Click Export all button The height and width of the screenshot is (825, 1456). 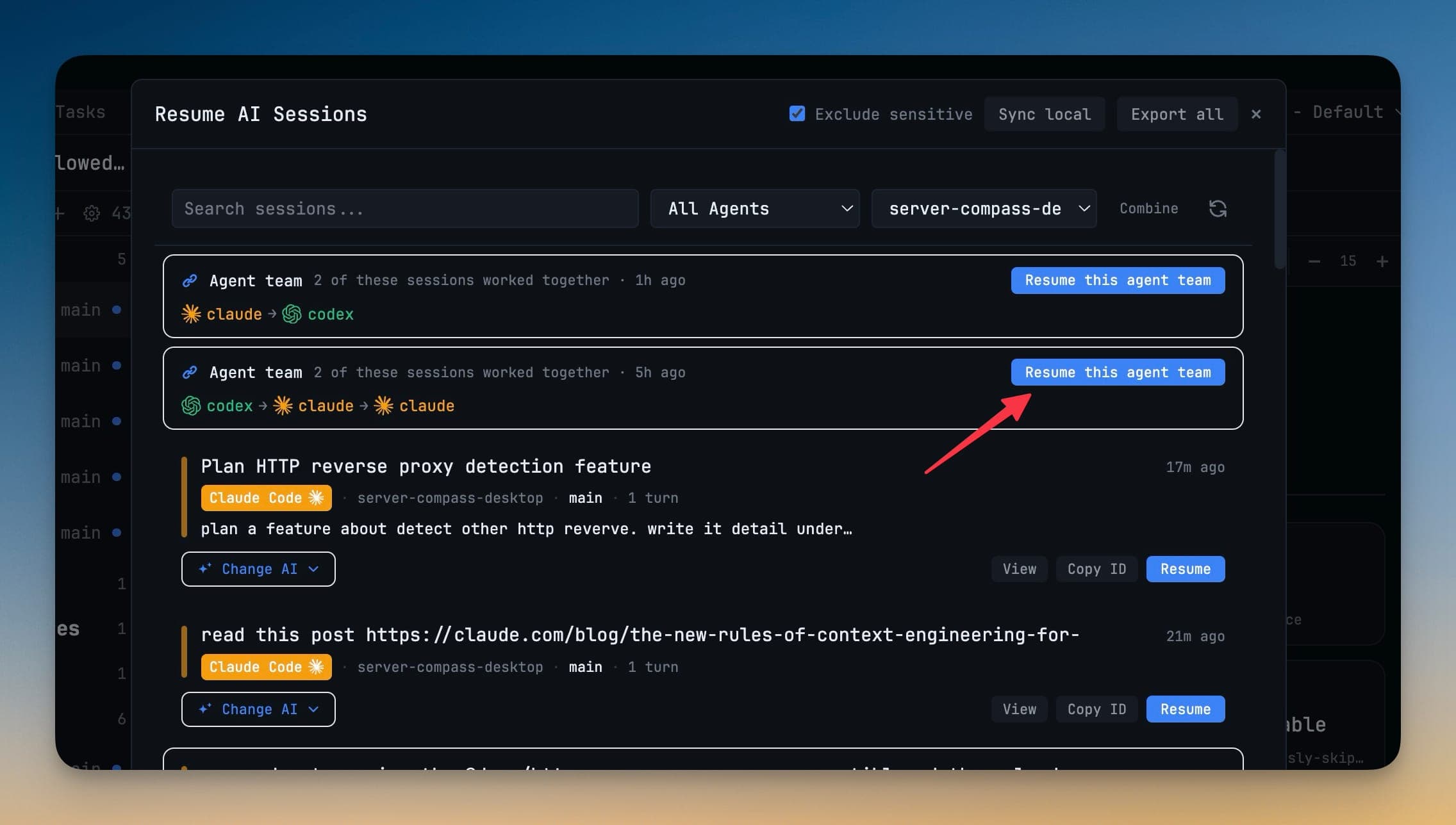point(1177,114)
